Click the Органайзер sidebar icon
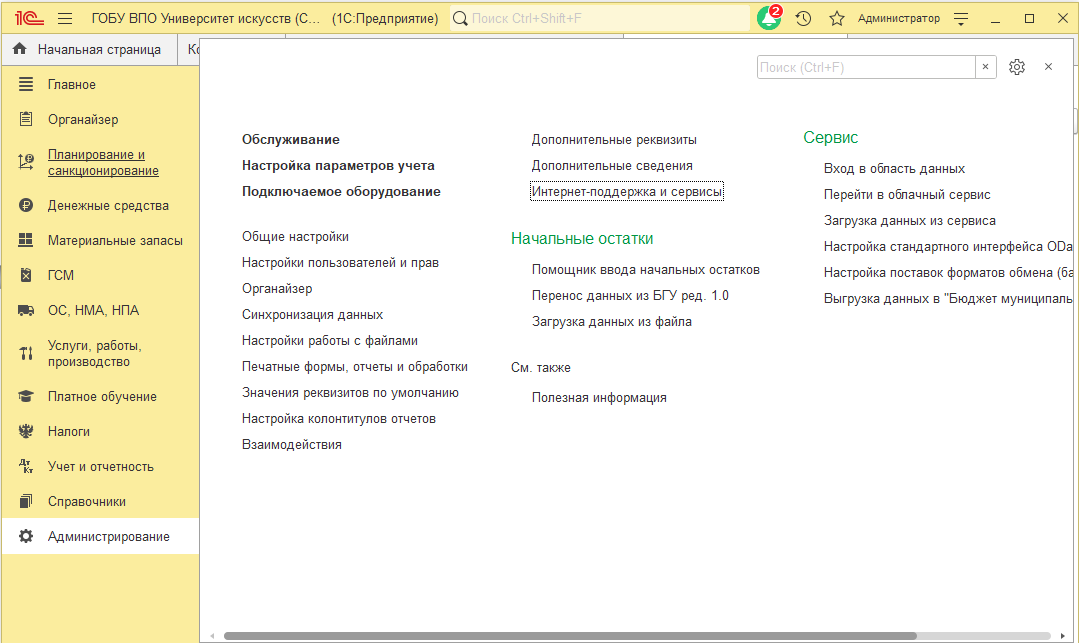This screenshot has width=1079, height=643. point(25,119)
